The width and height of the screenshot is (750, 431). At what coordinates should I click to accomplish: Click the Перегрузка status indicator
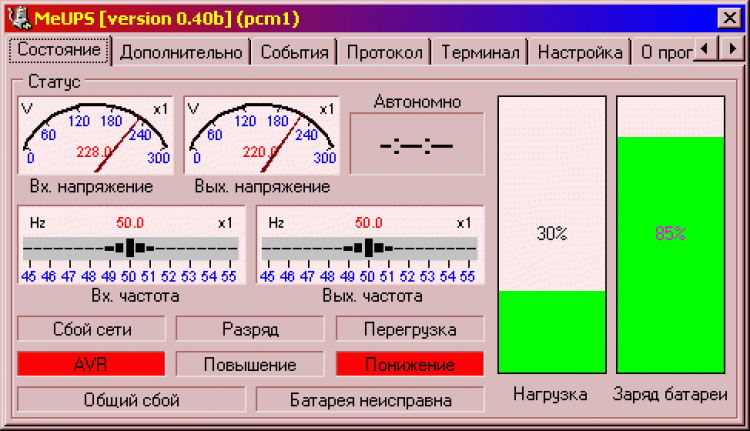tap(410, 329)
